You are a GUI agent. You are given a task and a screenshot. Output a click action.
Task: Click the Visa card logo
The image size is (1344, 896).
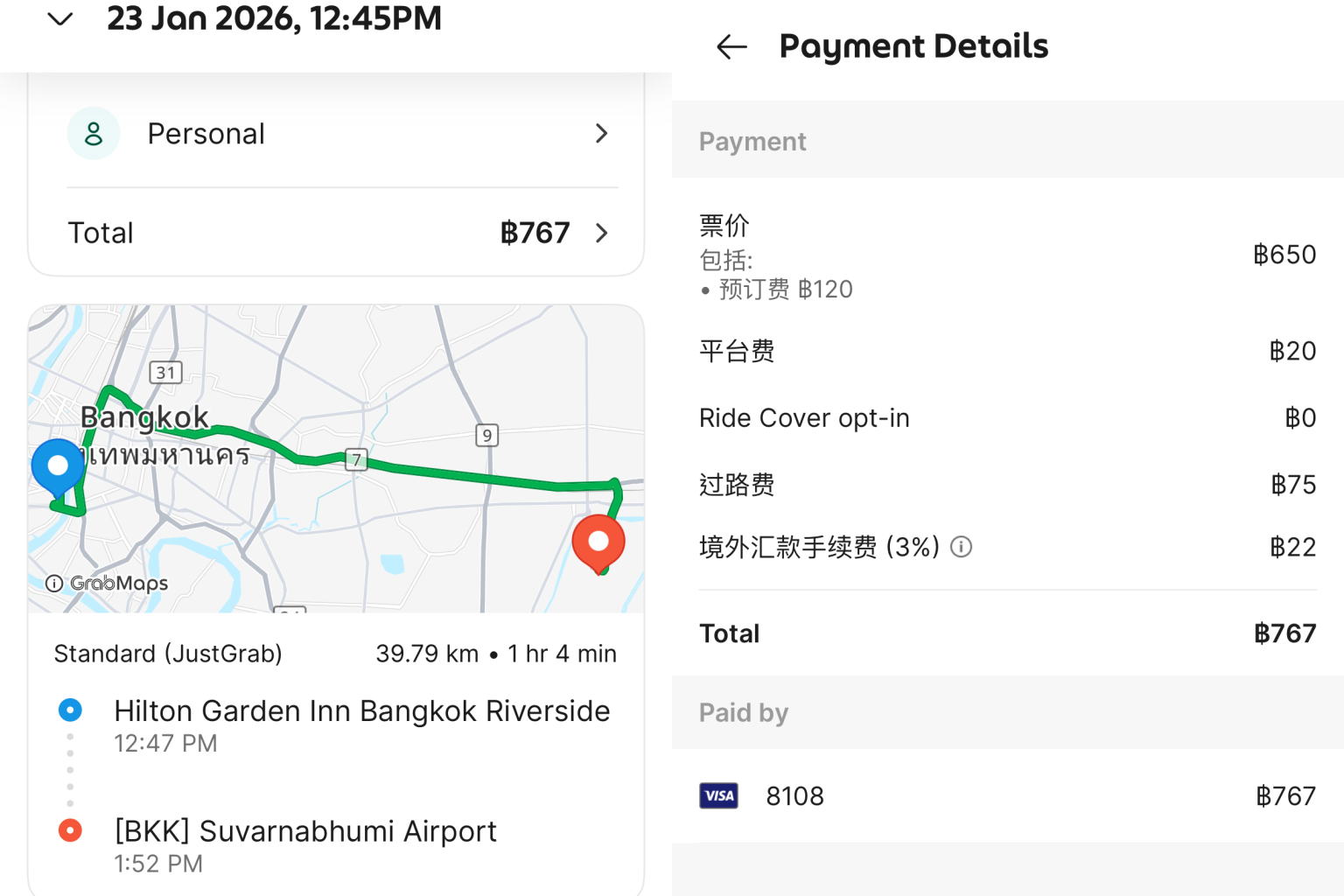(x=718, y=795)
